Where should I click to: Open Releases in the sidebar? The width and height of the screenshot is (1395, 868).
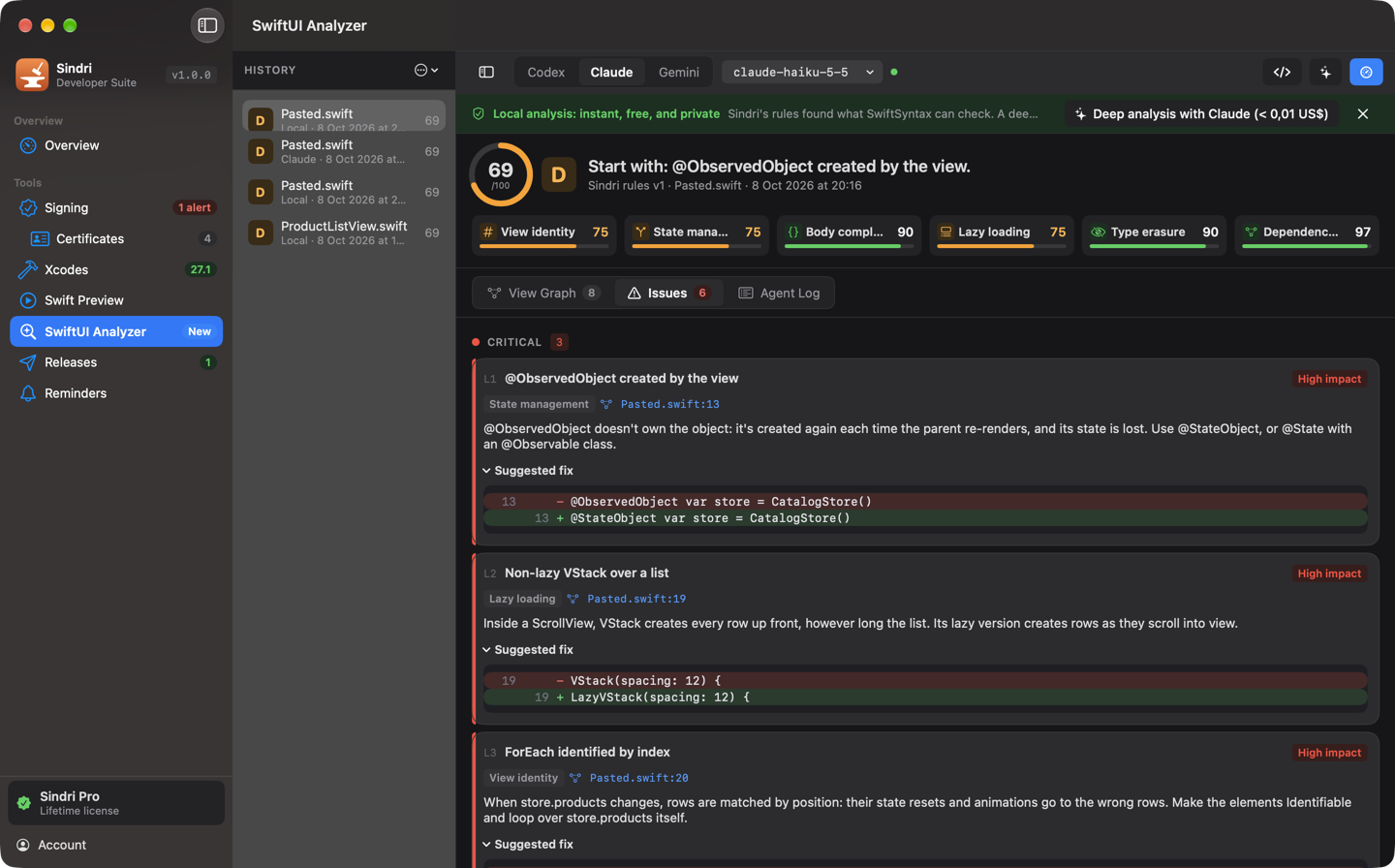pyautogui.click(x=116, y=362)
